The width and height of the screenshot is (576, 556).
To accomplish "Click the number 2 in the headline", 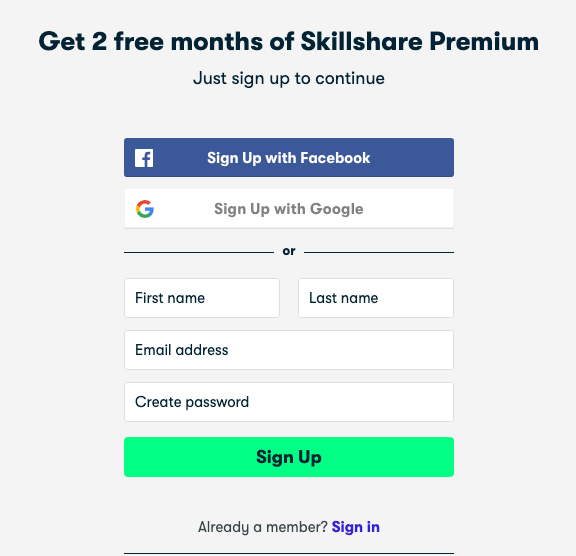I will pyautogui.click(x=99, y=41).
